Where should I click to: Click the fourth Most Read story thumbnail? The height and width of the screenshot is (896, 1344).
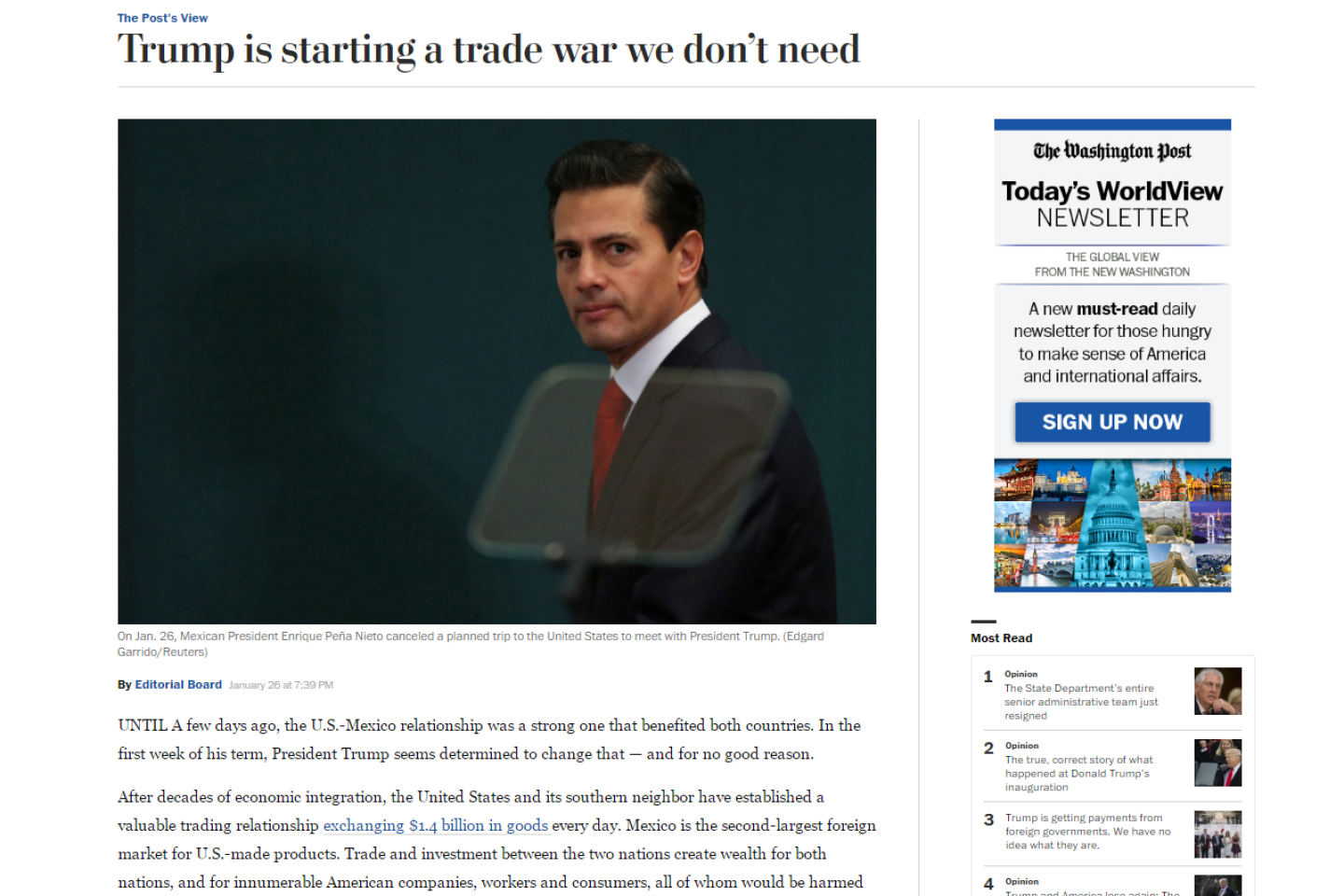(1217, 887)
